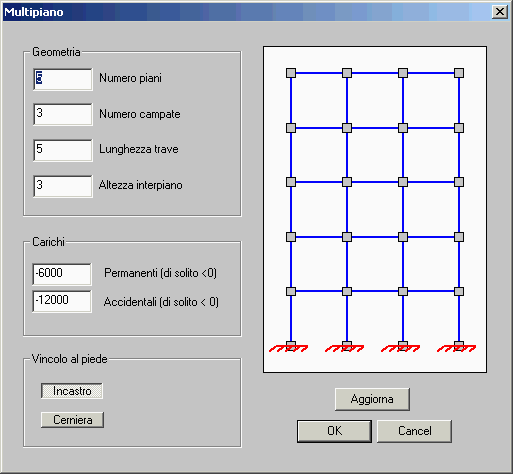This screenshot has width=513, height=474.
Task: Focus the Lunghezza trave input box
Action: tap(63, 150)
